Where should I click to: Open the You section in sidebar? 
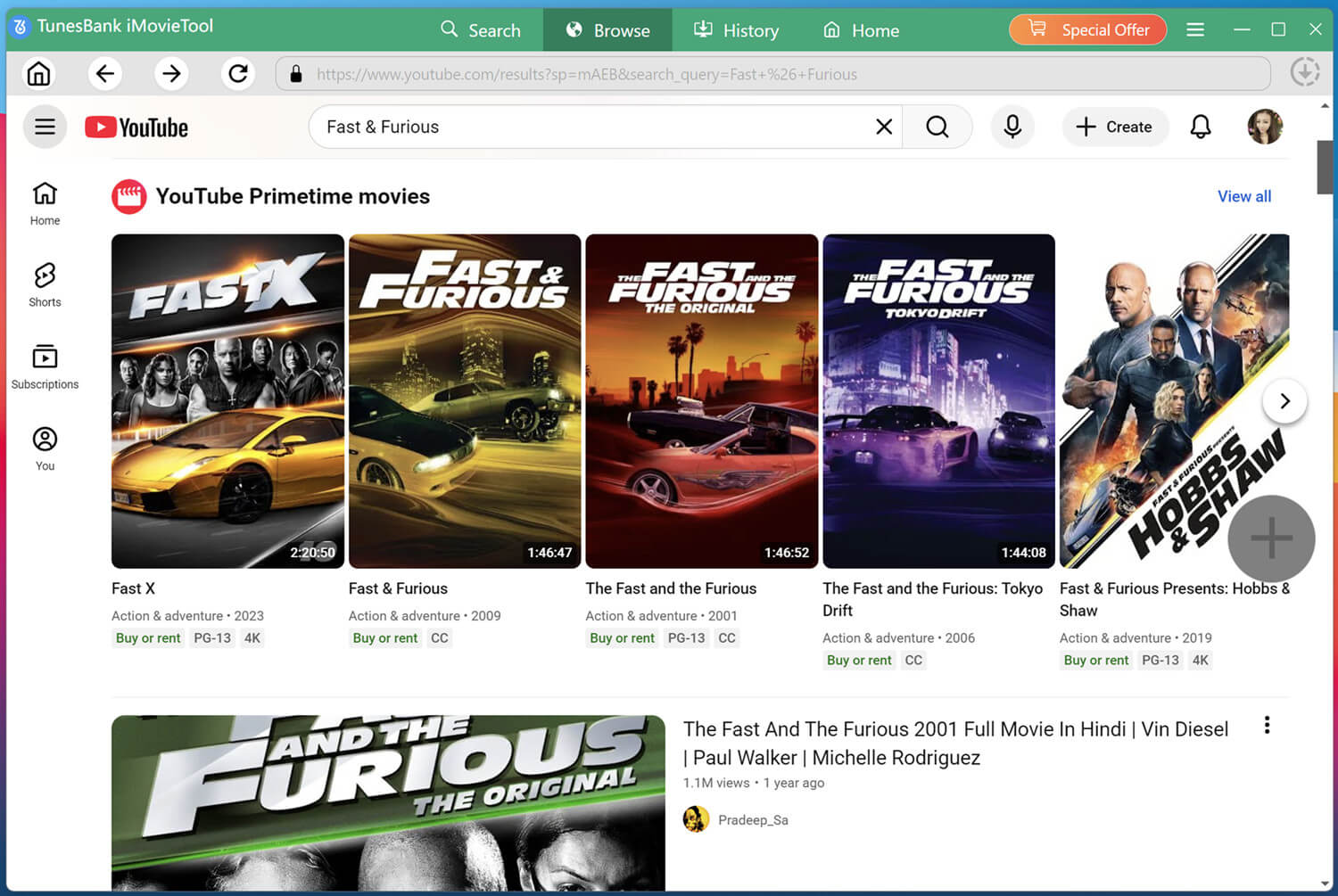[x=44, y=446]
